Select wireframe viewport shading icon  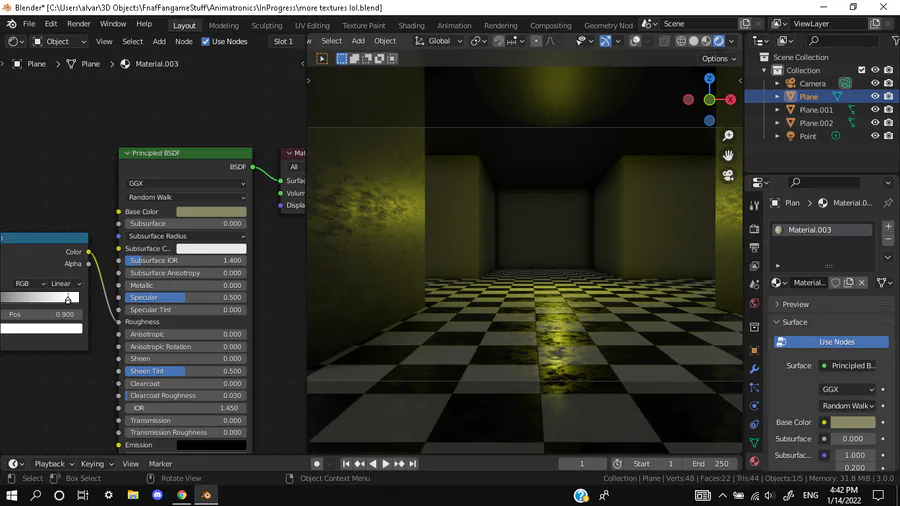pyautogui.click(x=681, y=41)
